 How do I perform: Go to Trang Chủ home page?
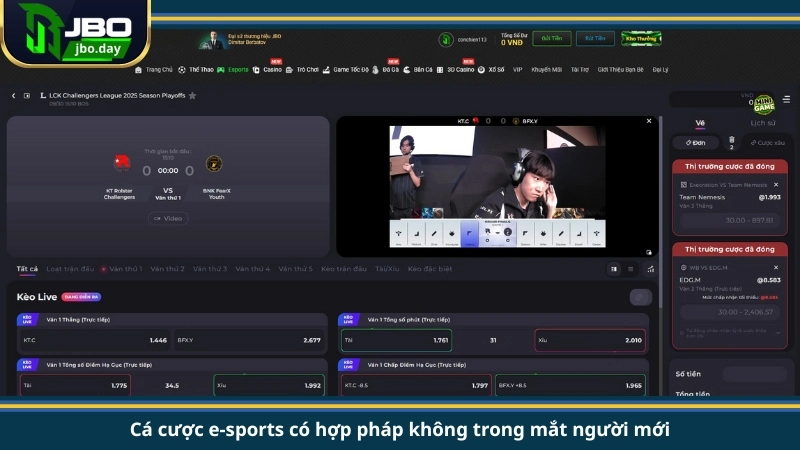tap(154, 70)
